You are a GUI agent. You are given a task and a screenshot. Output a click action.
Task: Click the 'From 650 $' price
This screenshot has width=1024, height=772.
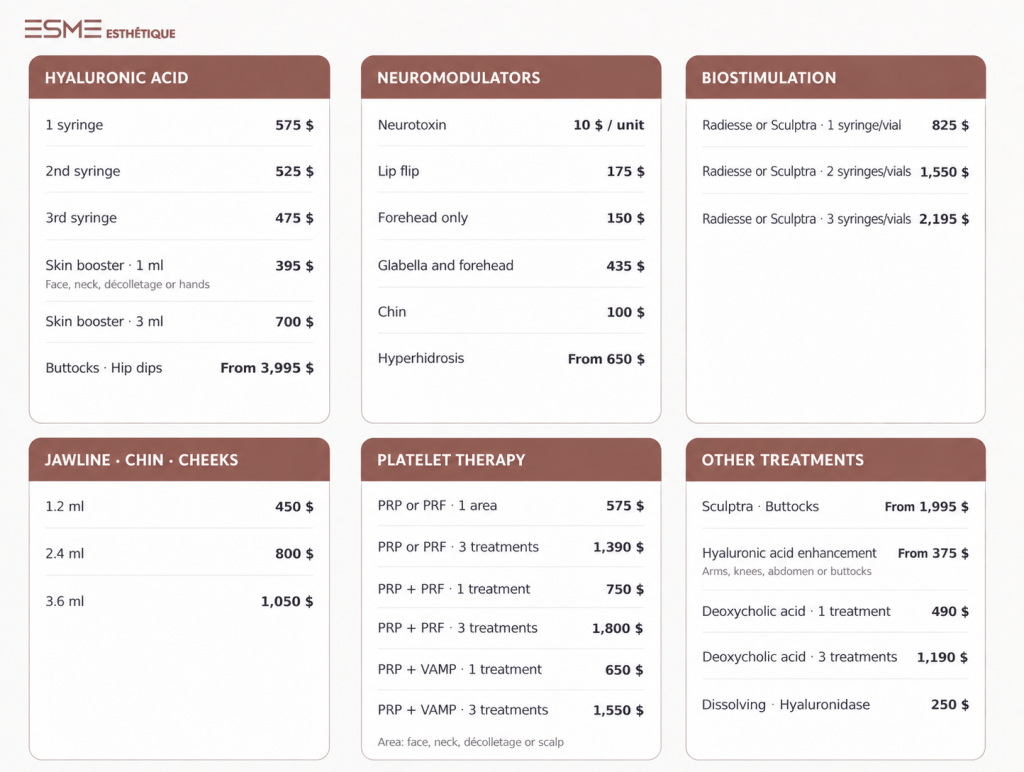[x=606, y=359]
